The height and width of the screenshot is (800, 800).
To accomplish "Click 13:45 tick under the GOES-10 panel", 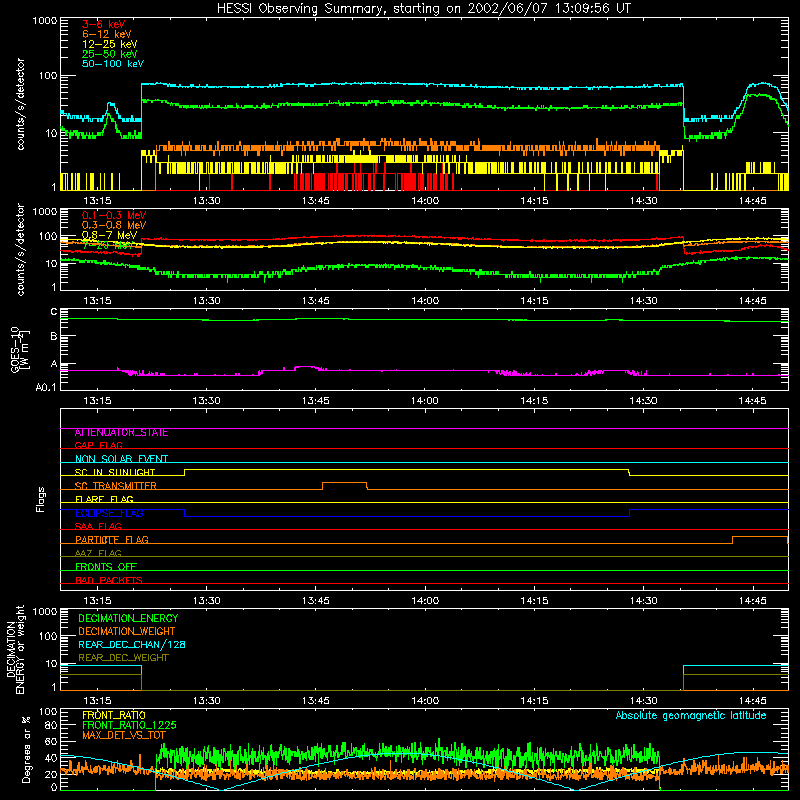I will coord(316,401).
